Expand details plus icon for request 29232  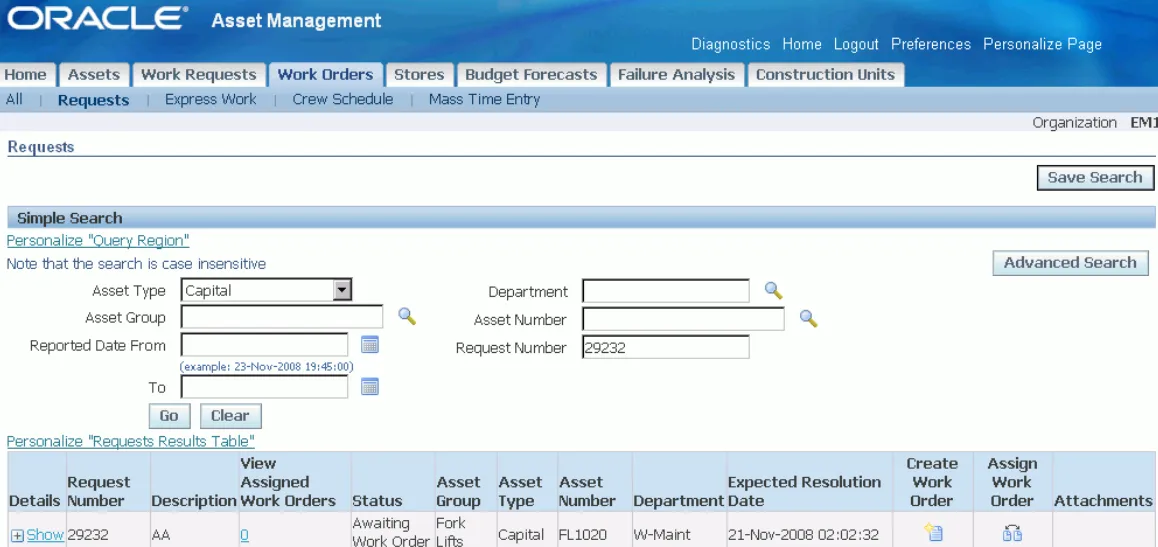coord(17,536)
